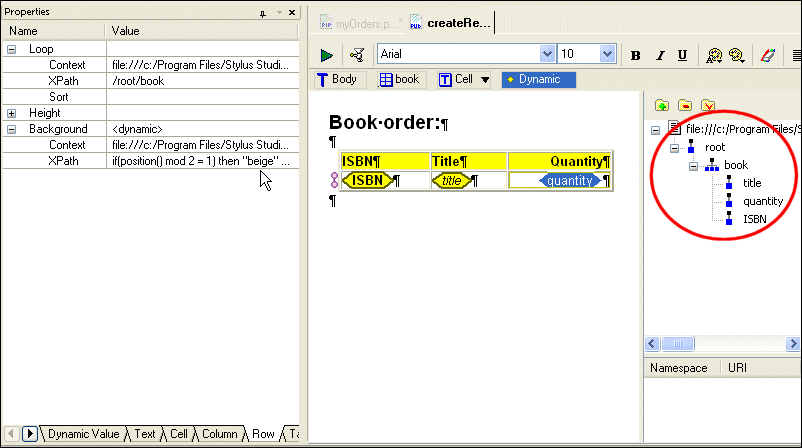Click the filter icon beside the preview button
Image resolution: width=802 pixels, height=448 pixels.
click(356, 55)
